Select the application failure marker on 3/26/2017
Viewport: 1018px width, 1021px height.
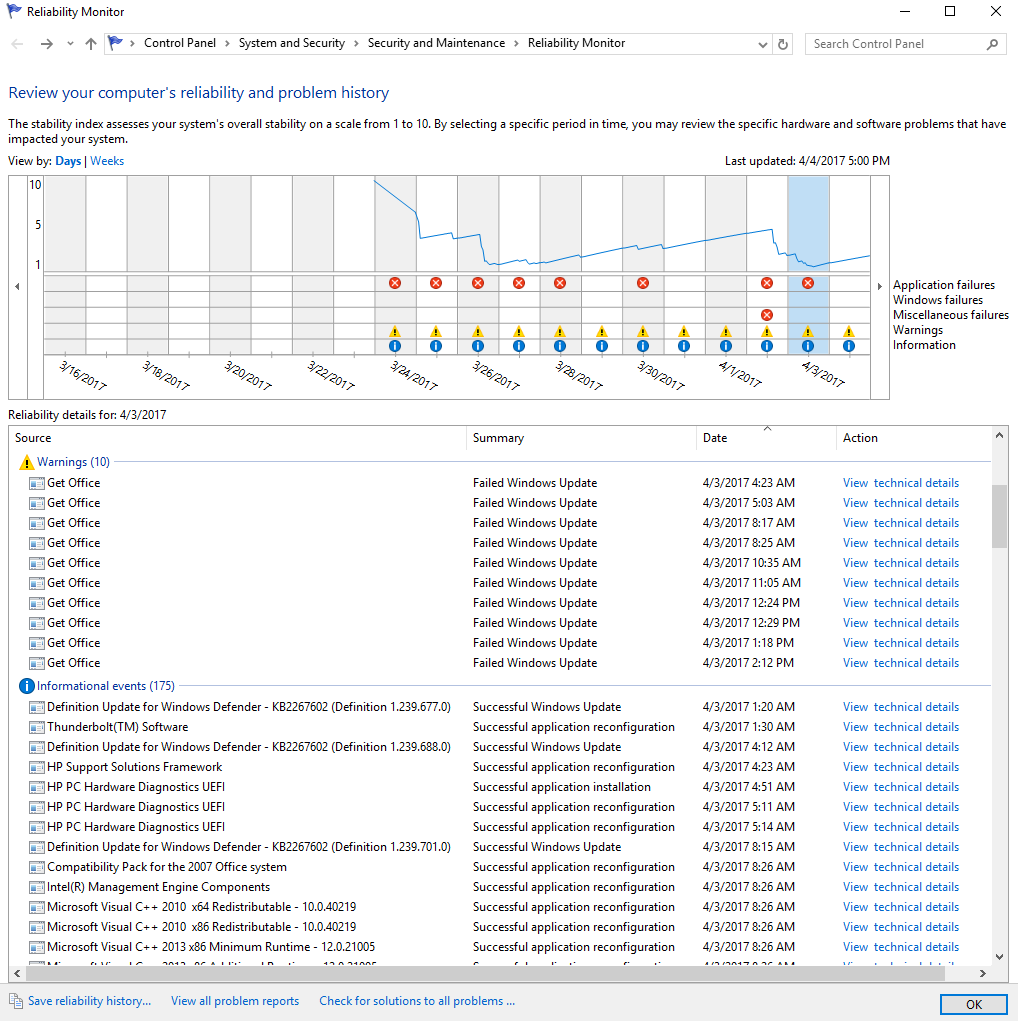pos(477,283)
